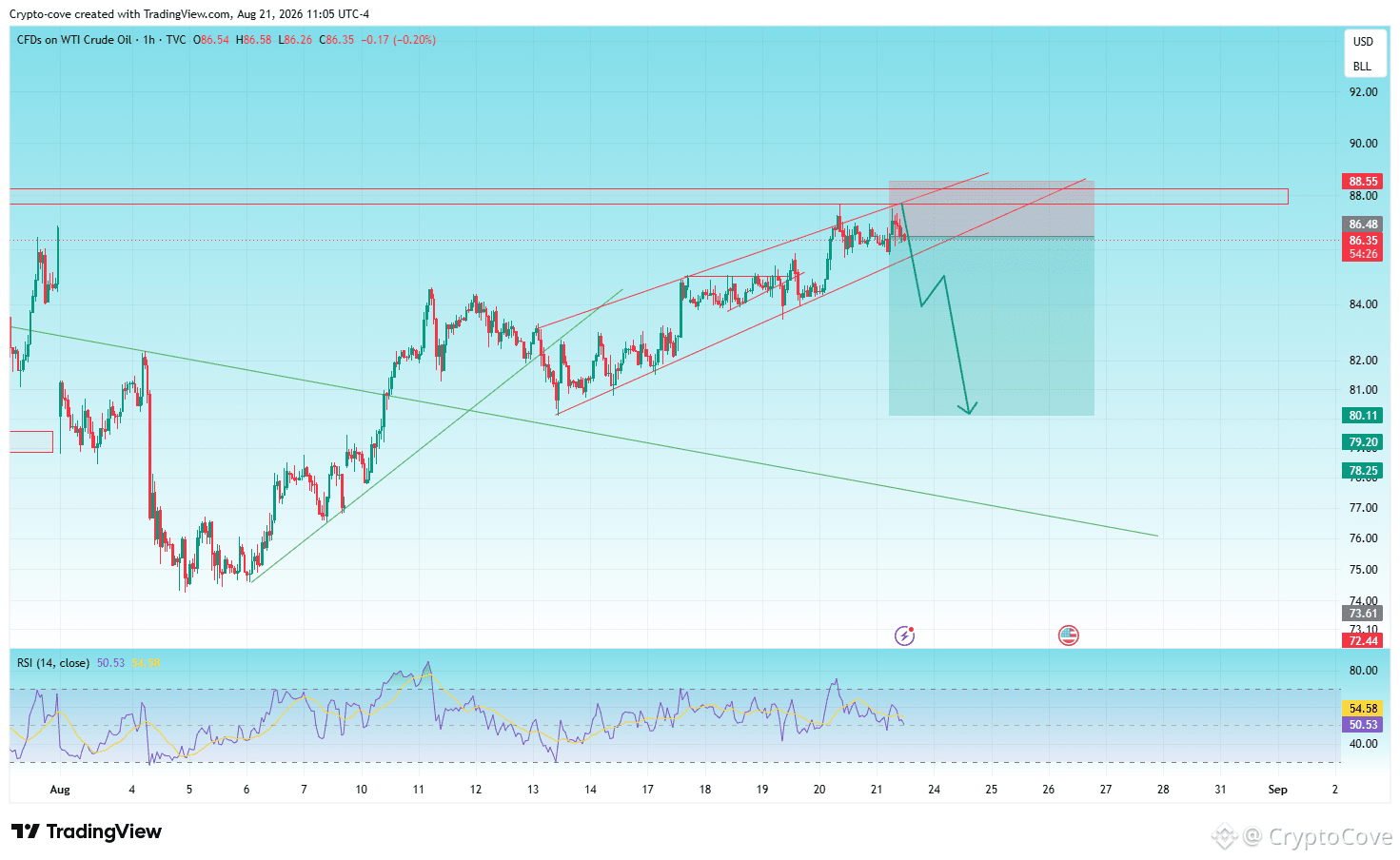The image size is (1400, 860).
Task: Click the 31 label on the date axis
Action: tap(1220, 790)
